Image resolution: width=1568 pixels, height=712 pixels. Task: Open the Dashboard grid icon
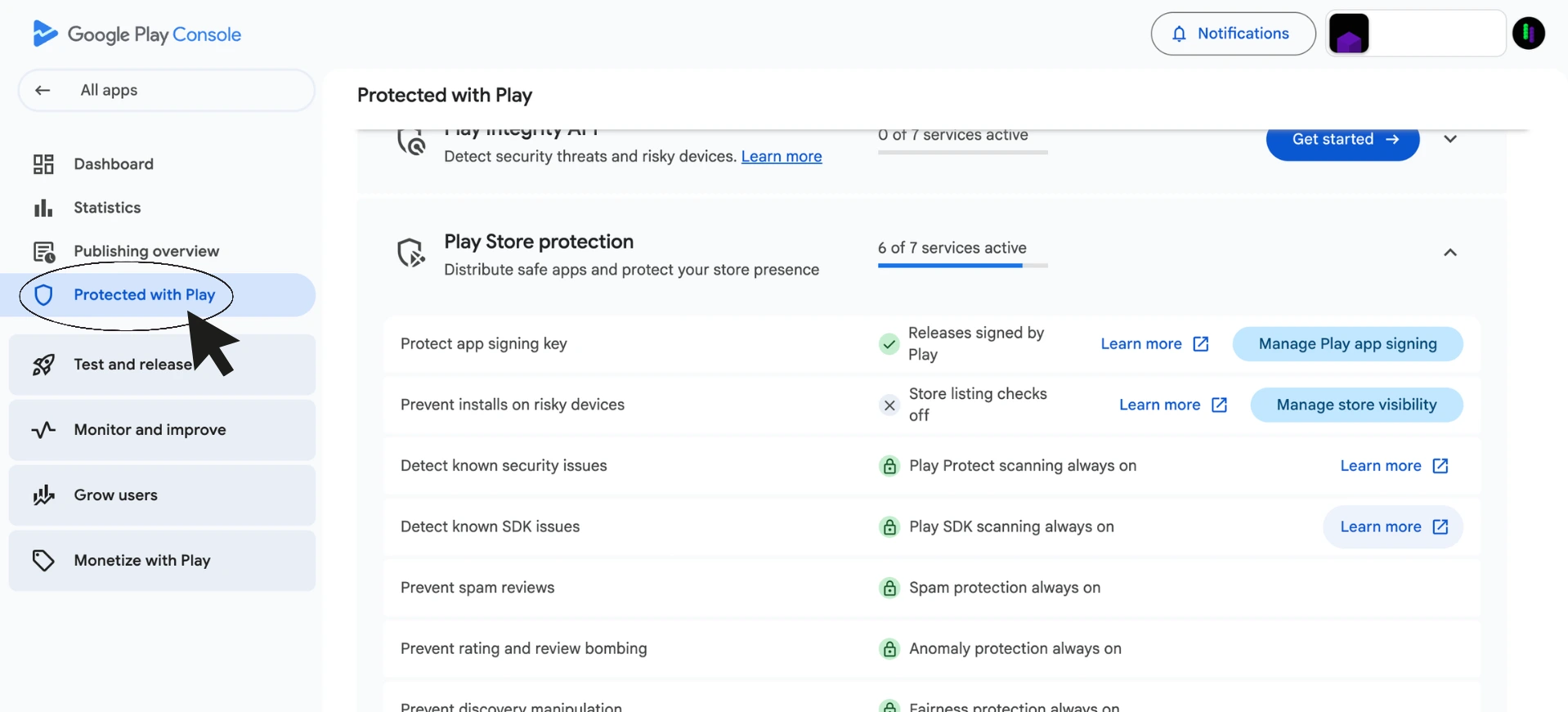coord(43,164)
